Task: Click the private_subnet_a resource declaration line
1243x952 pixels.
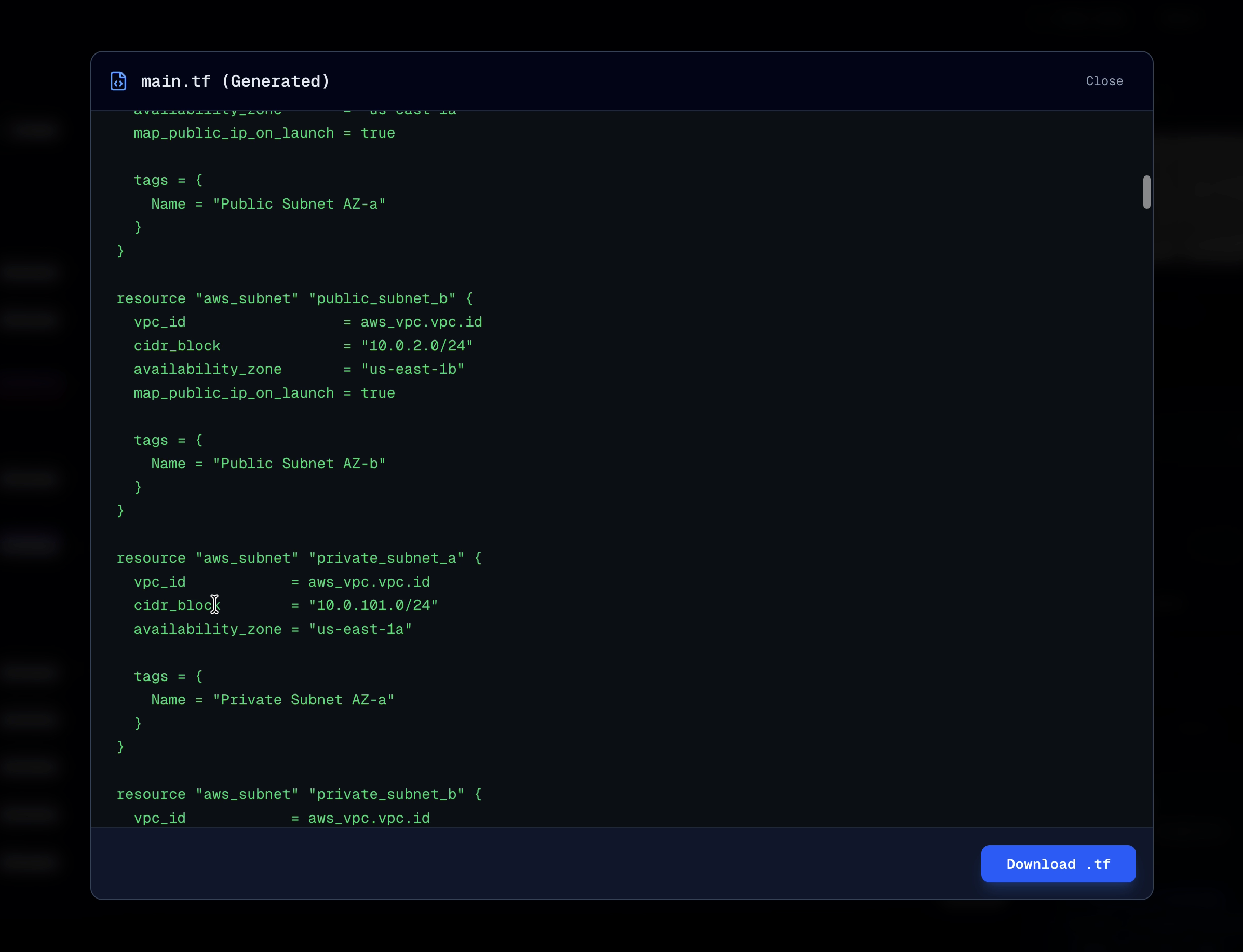Action: pos(299,558)
